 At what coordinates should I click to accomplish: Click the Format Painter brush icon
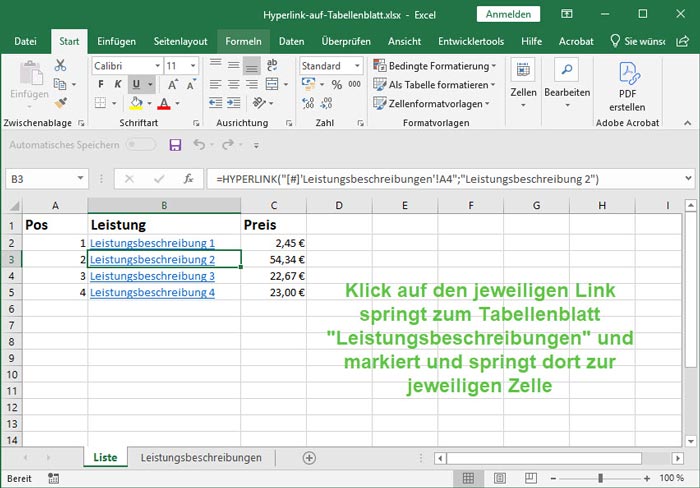[60, 103]
